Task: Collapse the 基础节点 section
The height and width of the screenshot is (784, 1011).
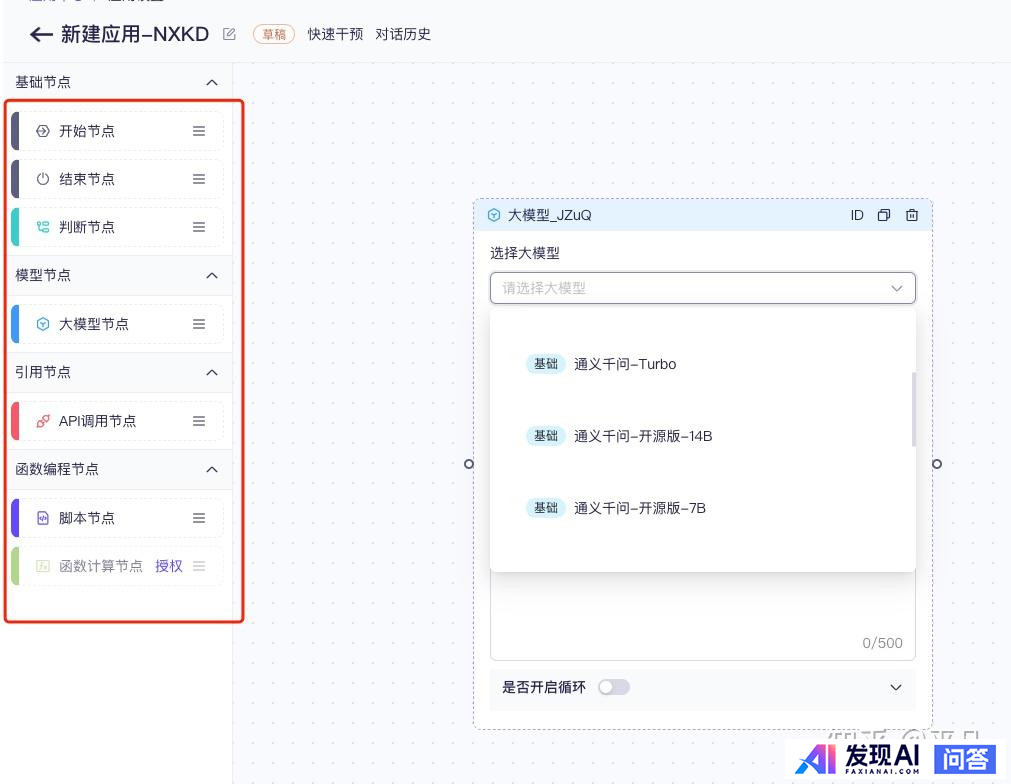Action: tap(211, 83)
